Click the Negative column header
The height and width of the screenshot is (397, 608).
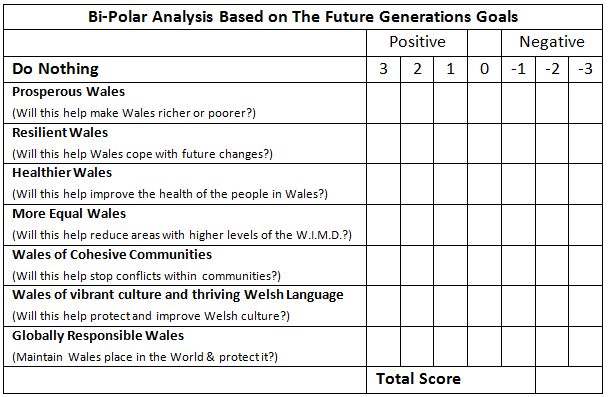tap(552, 42)
